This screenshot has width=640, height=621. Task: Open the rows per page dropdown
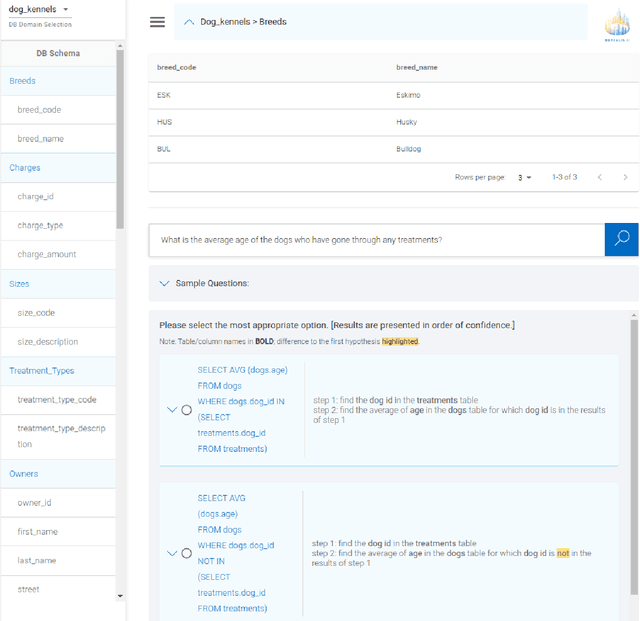[x=524, y=177]
